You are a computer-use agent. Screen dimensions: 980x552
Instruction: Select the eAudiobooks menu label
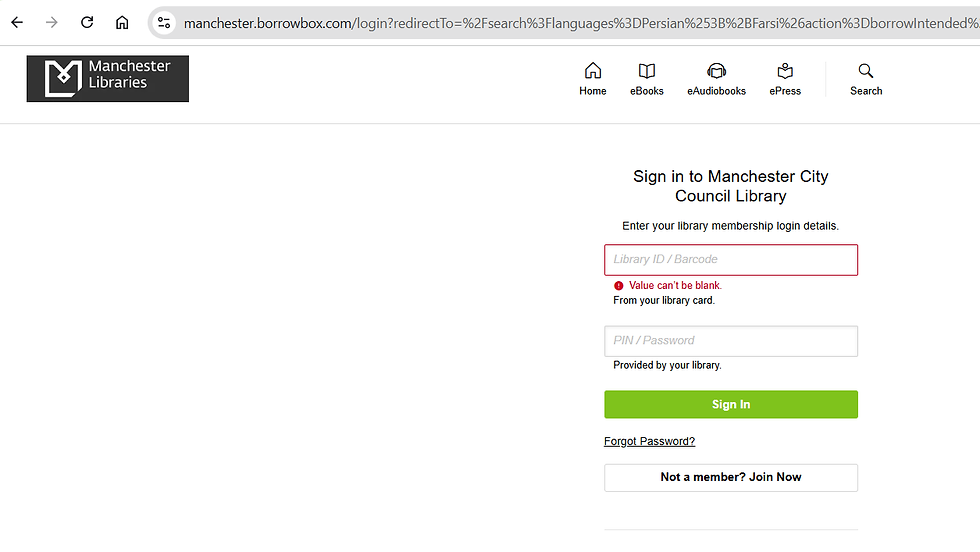[x=716, y=91]
